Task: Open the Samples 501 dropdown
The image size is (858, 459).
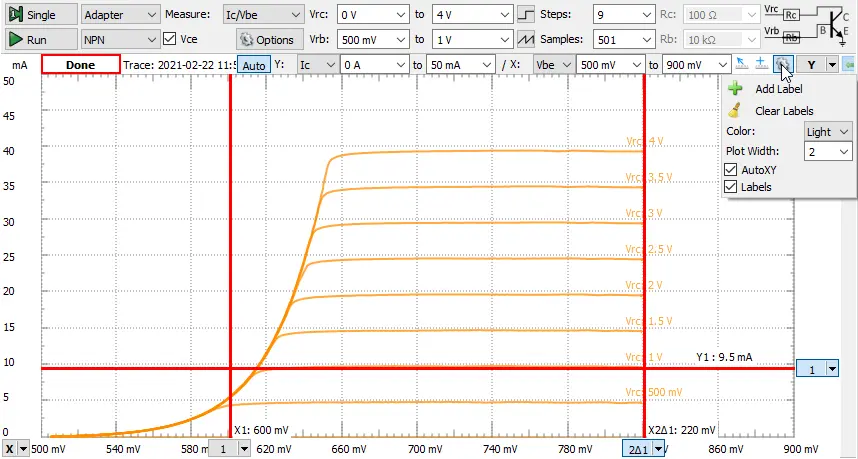Action: tap(624, 39)
